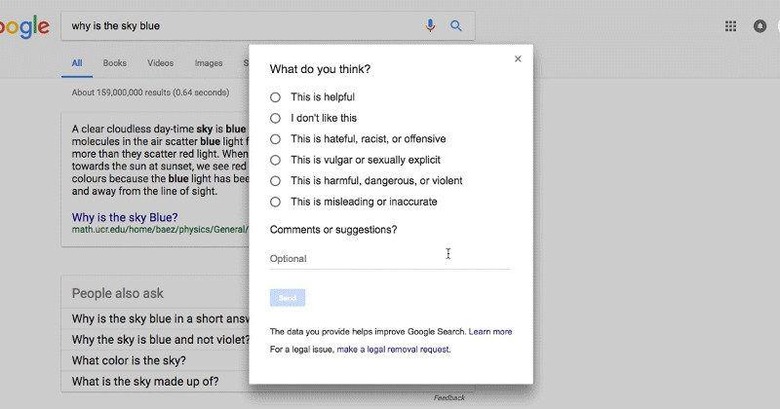This screenshot has height=409, width=780.
Task: Click the math.ucr.edu green URL
Action: [x=159, y=229]
